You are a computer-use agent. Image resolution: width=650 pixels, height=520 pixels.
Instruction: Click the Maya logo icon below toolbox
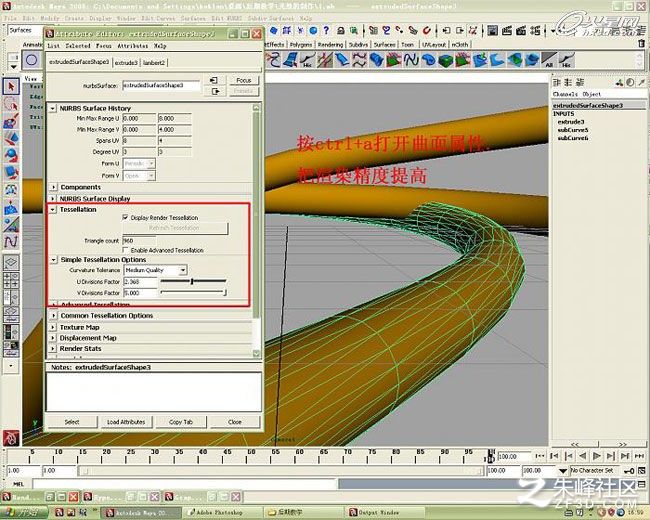click(11, 437)
